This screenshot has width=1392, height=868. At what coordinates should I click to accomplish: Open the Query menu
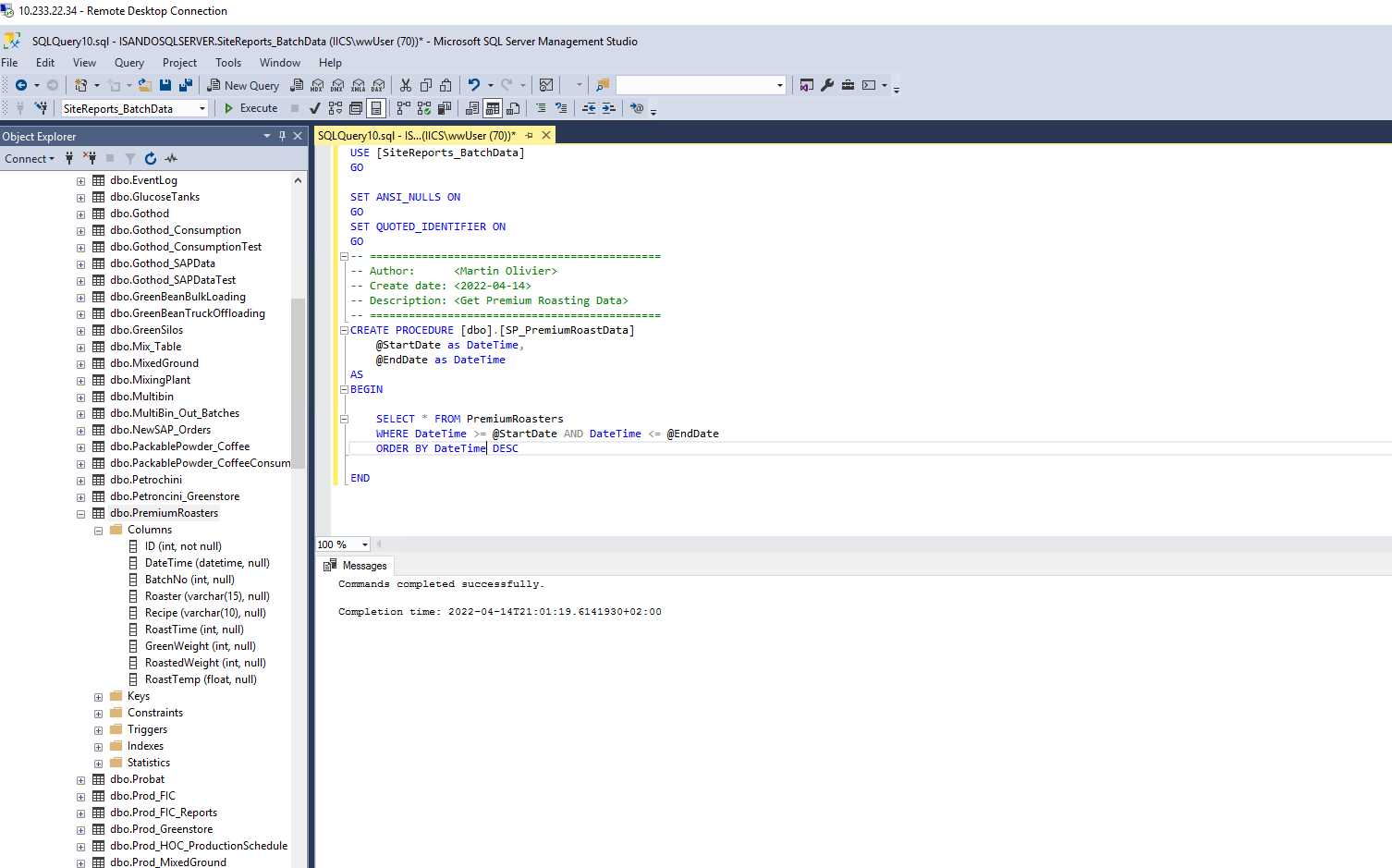tap(129, 63)
